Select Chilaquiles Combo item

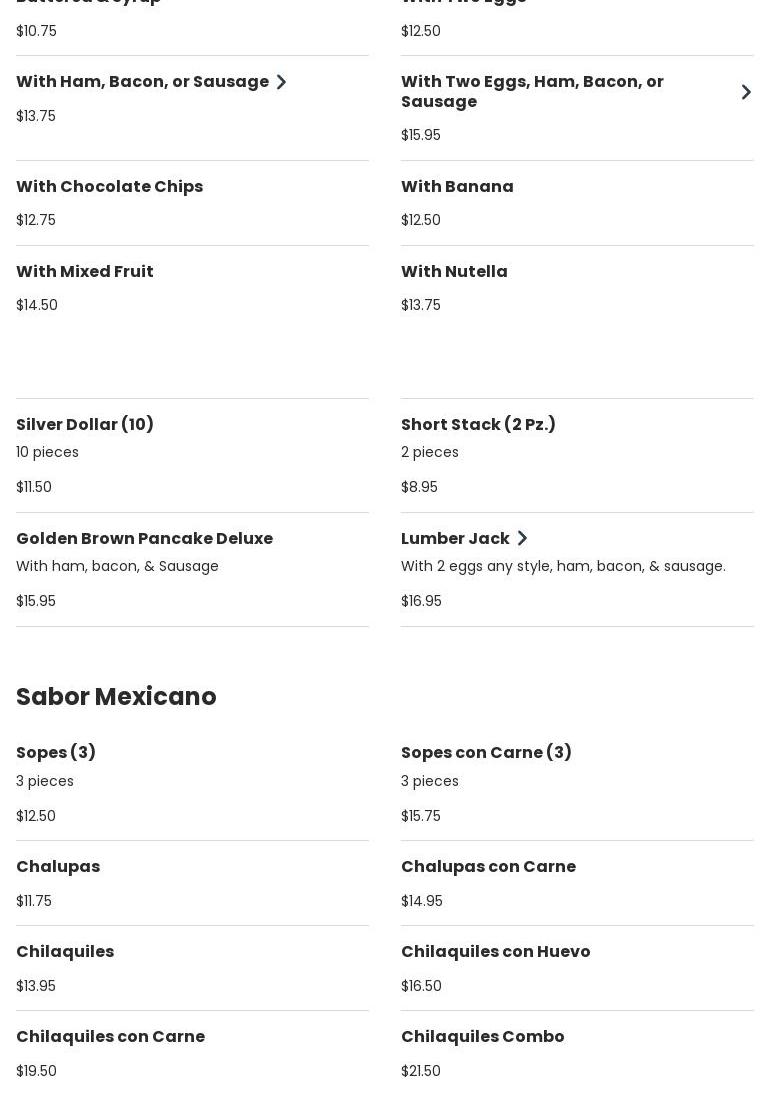482,1037
